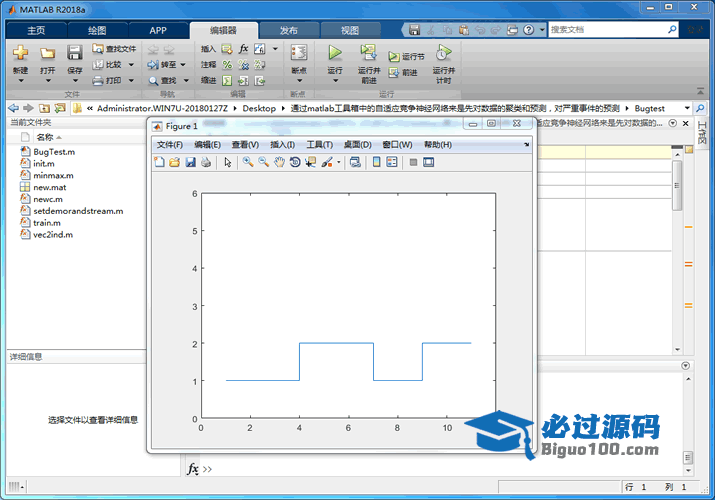Click the Print (打印) button
This screenshot has height=500, width=715.
tap(108, 81)
